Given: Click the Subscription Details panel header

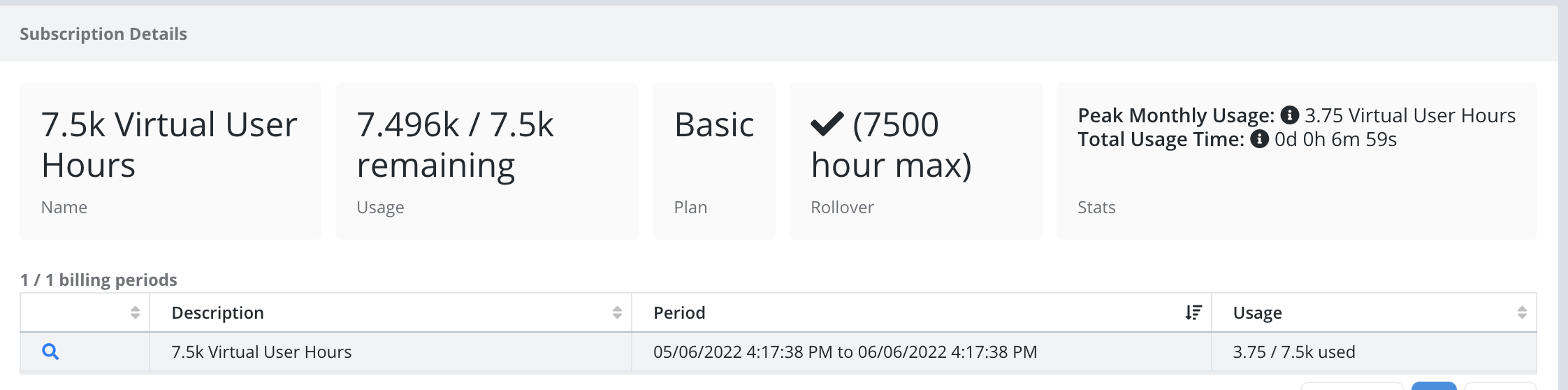Looking at the screenshot, I should (x=778, y=34).
